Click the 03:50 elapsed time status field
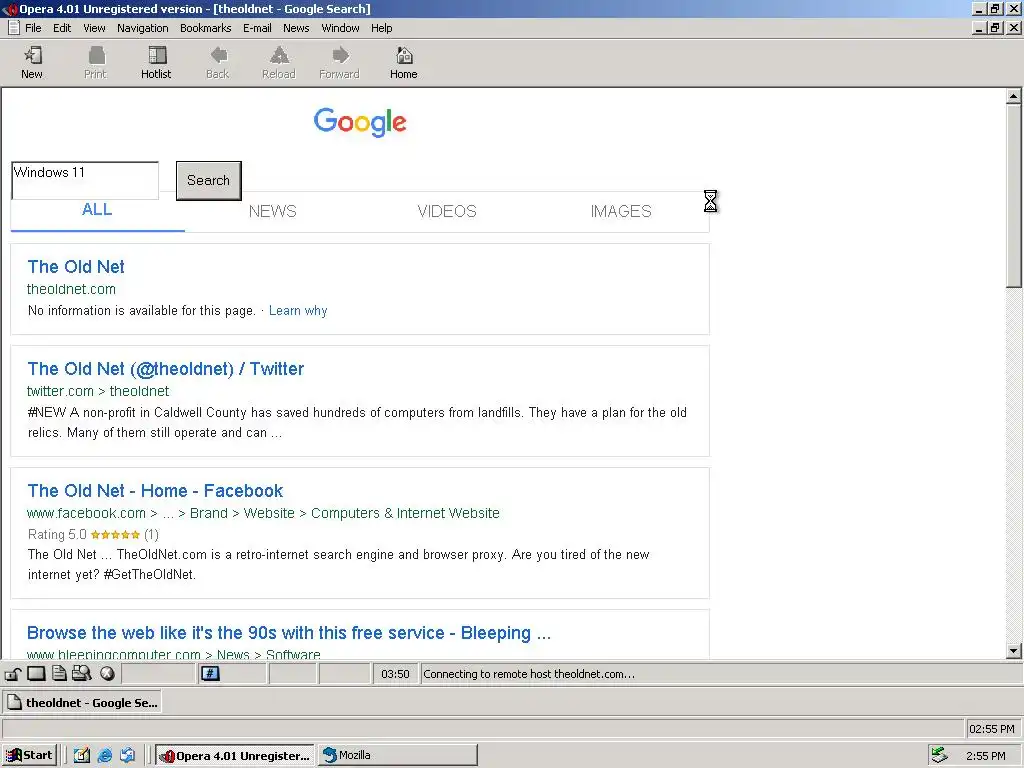Image resolution: width=1024 pixels, height=768 pixels. point(395,674)
